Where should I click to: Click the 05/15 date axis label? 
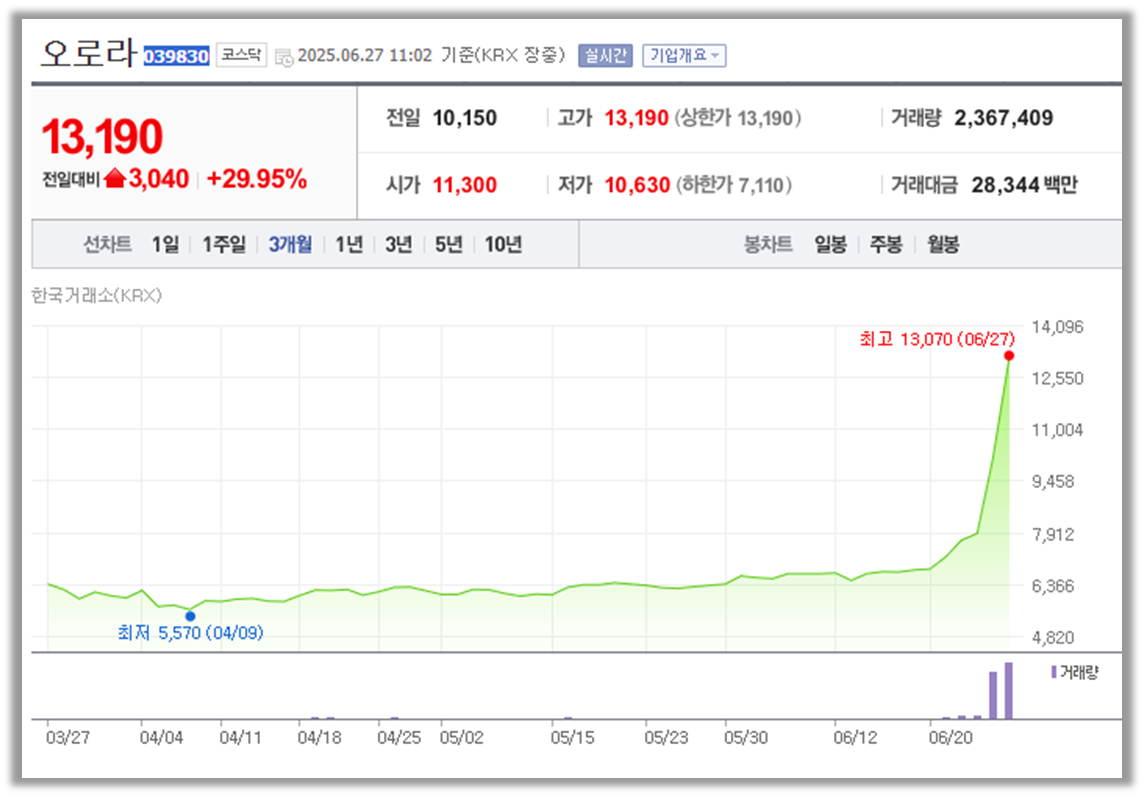click(573, 738)
